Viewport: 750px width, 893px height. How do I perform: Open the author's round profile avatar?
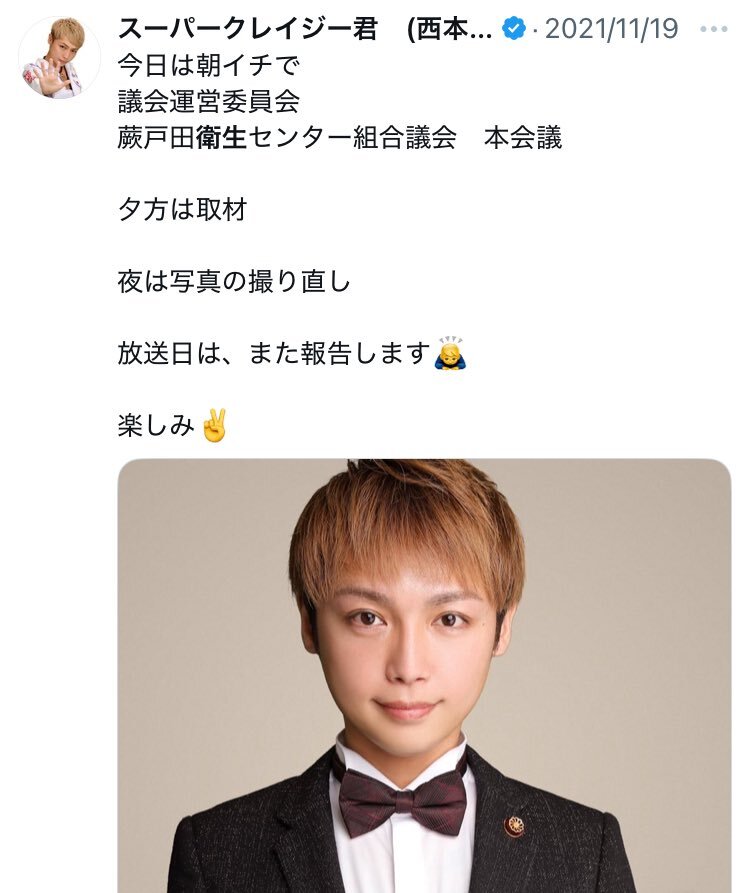point(59,58)
